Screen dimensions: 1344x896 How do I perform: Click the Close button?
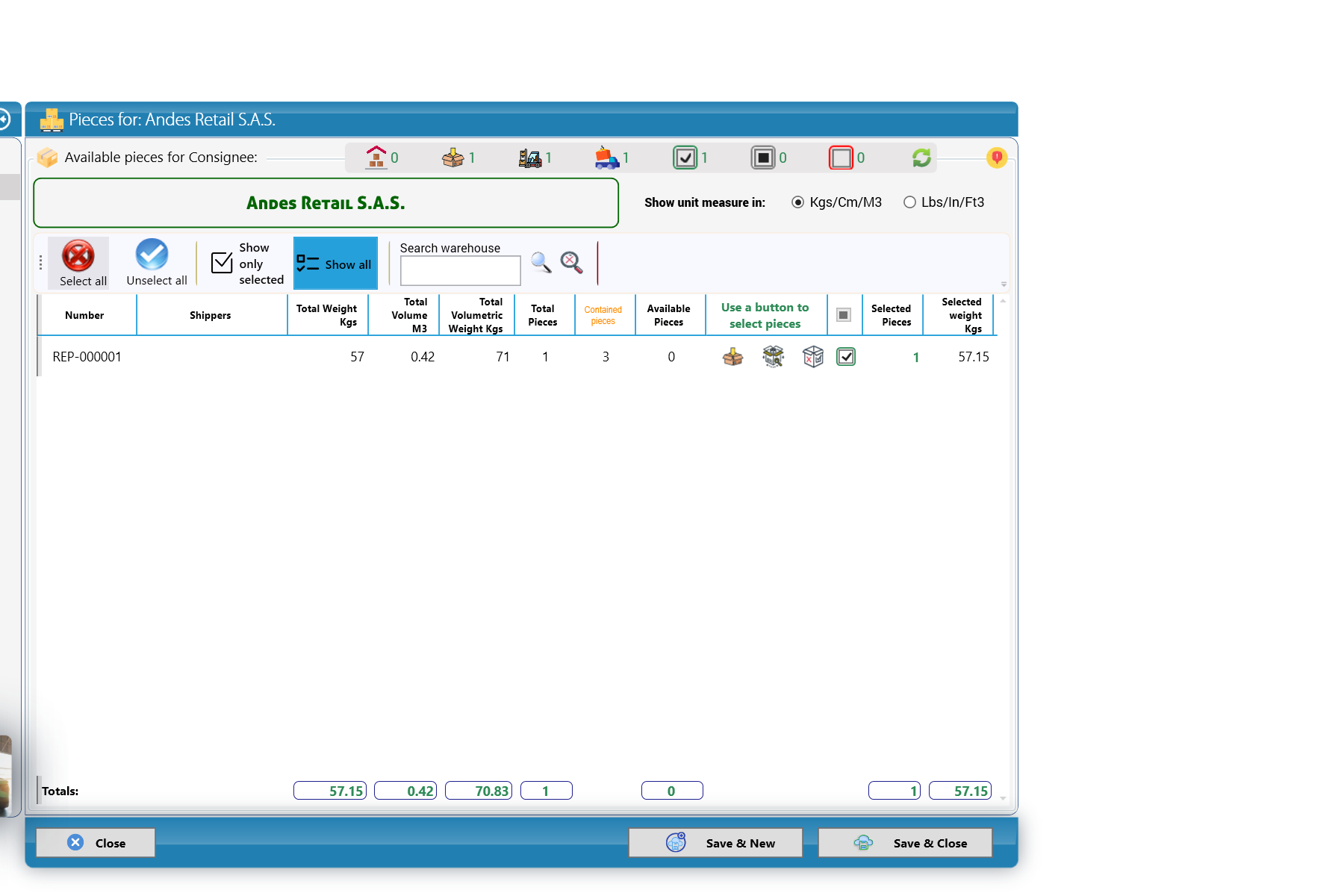[x=96, y=843]
